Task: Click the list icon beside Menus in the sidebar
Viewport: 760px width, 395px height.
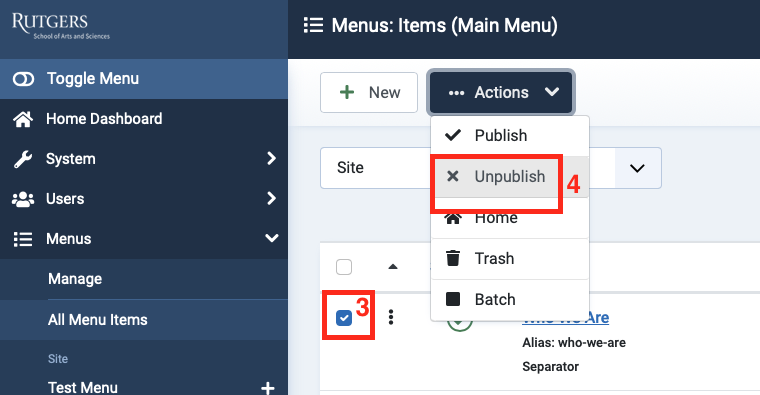Action: click(23, 239)
